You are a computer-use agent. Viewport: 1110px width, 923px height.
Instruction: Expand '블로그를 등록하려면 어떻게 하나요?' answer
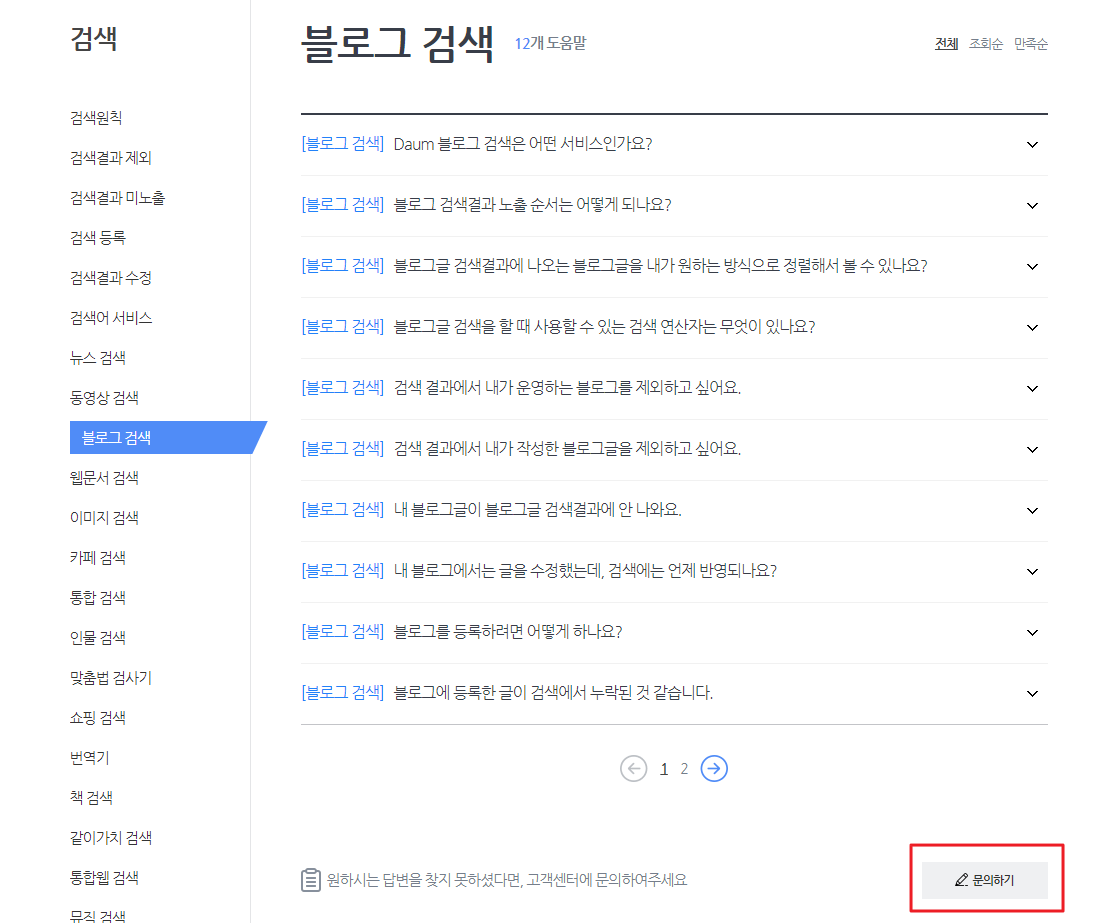tap(1032, 632)
